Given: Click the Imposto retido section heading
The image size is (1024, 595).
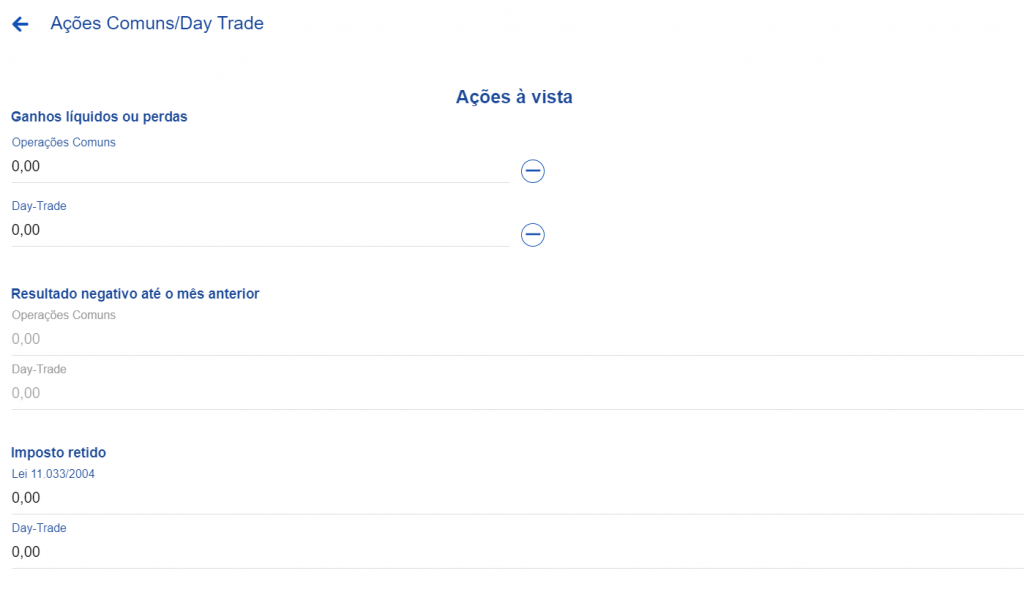Looking at the screenshot, I should pos(58,453).
